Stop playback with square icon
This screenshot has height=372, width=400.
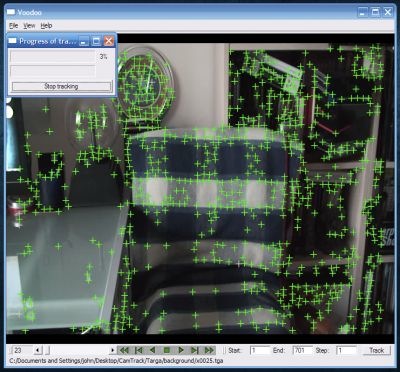[167, 350]
